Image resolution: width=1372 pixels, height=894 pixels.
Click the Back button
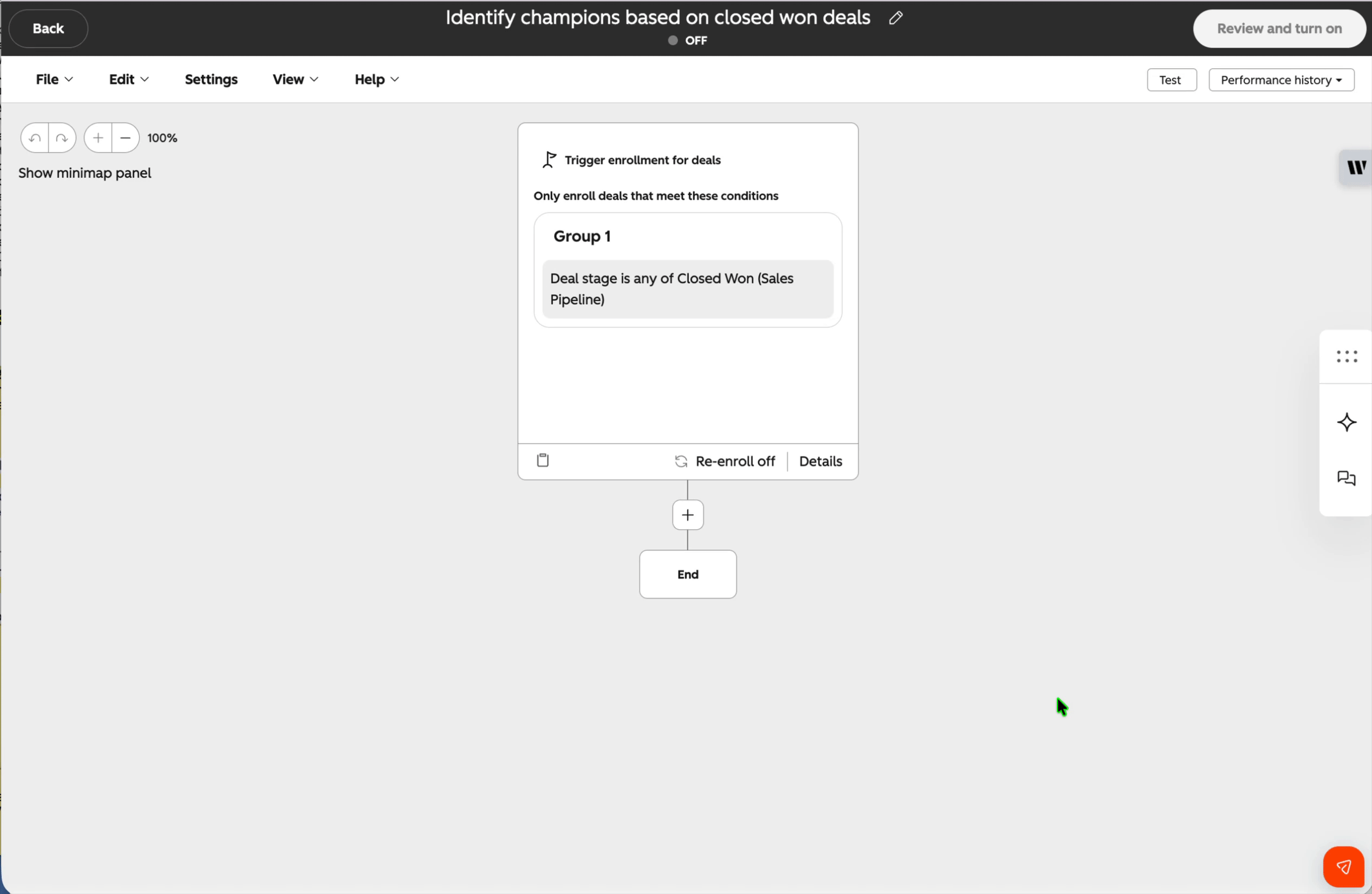tap(48, 28)
